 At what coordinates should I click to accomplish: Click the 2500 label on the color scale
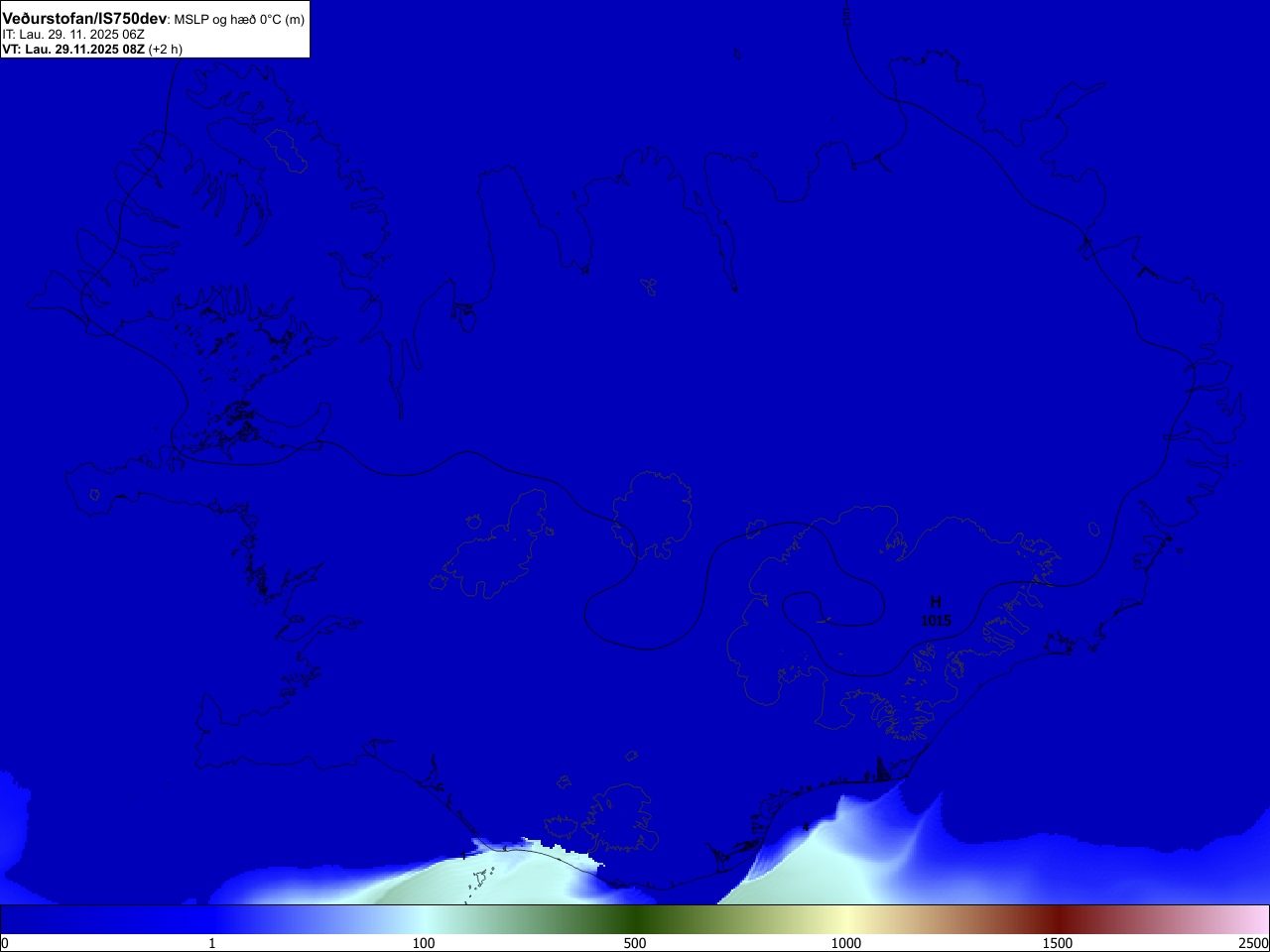coord(1253,943)
